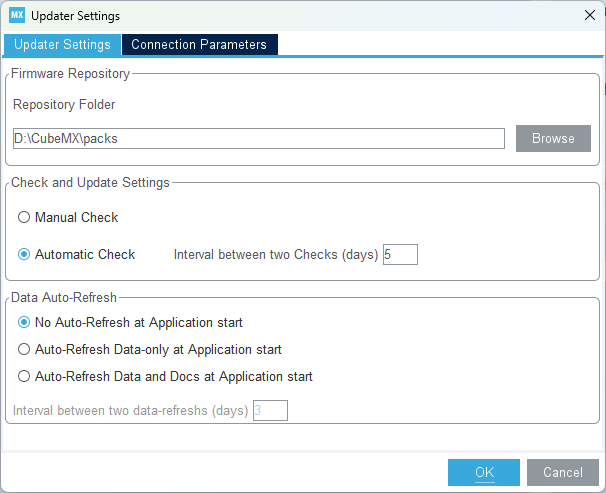Click the Repository Folder label

(64, 104)
